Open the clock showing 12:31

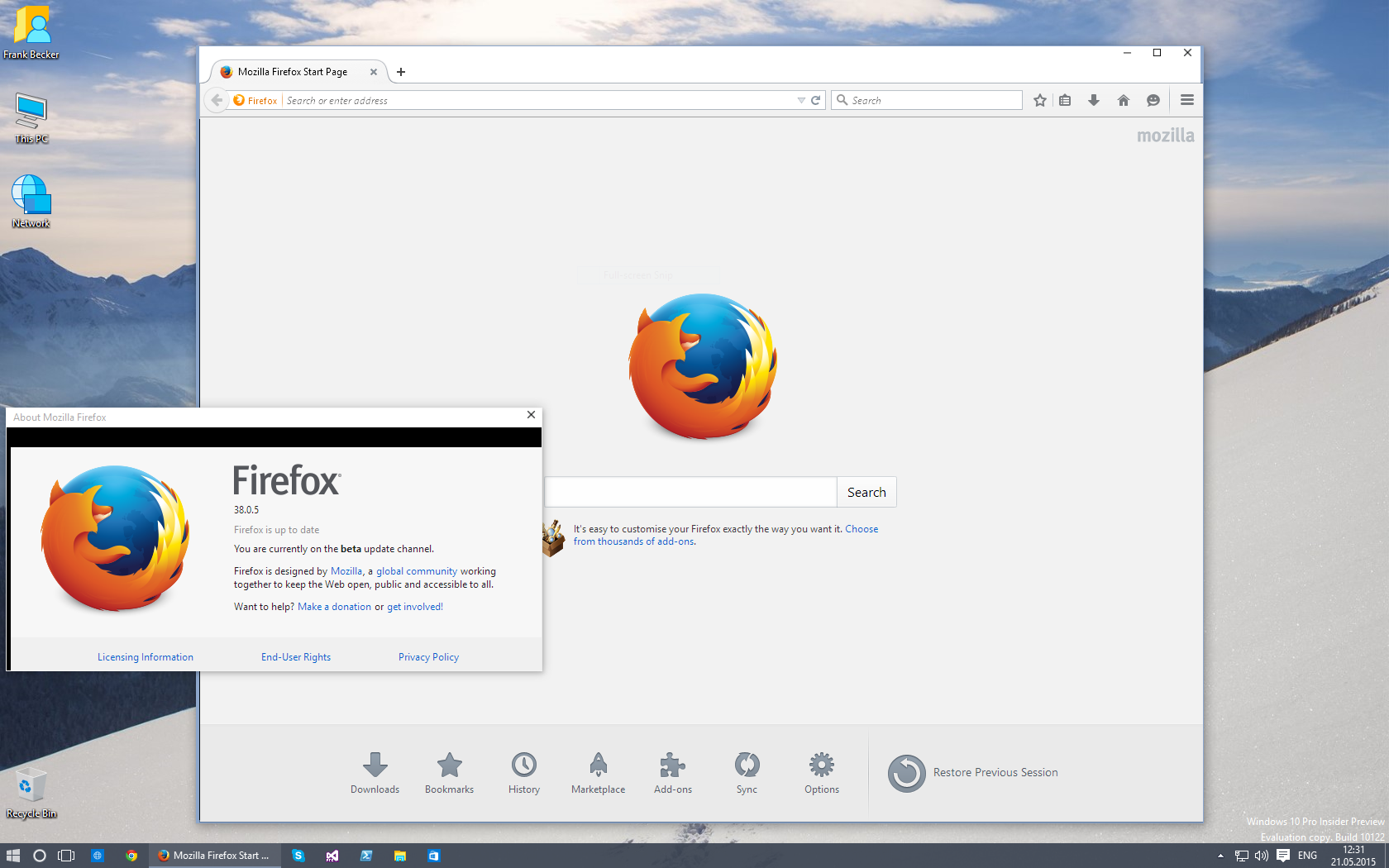pyautogui.click(x=1353, y=856)
